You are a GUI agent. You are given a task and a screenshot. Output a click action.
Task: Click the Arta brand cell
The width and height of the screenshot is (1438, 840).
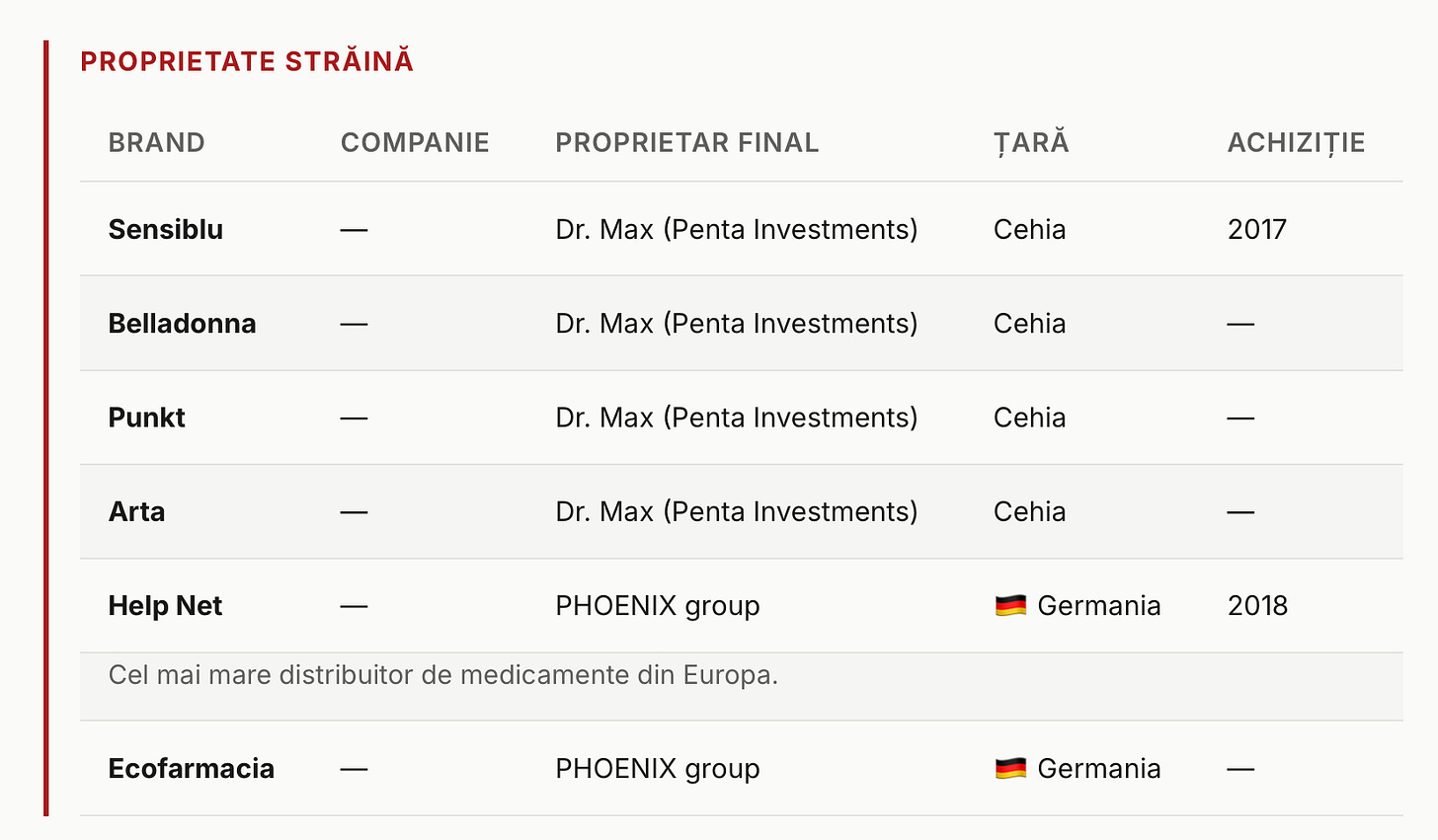click(136, 511)
